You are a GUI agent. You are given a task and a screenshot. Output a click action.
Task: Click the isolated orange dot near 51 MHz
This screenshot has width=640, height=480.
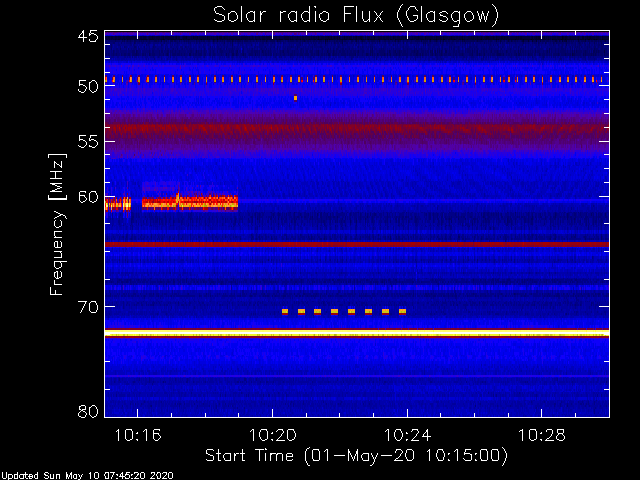(x=296, y=98)
